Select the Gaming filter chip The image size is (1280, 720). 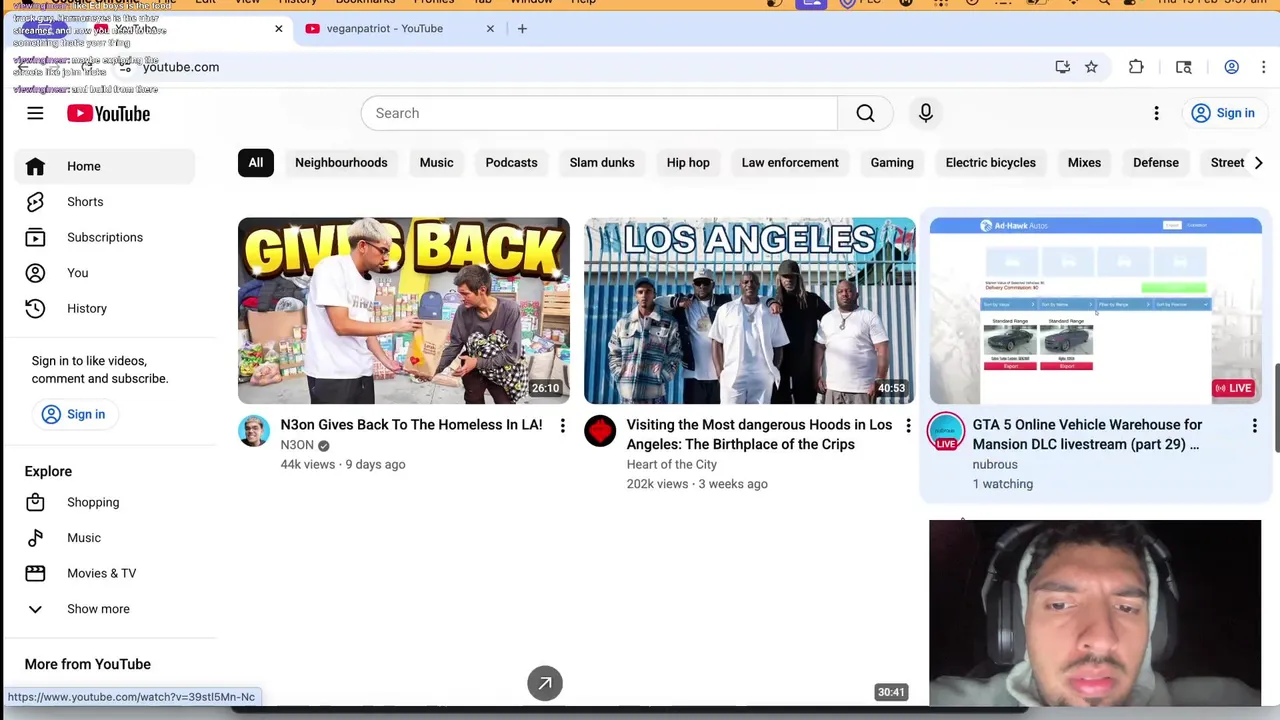tap(892, 162)
